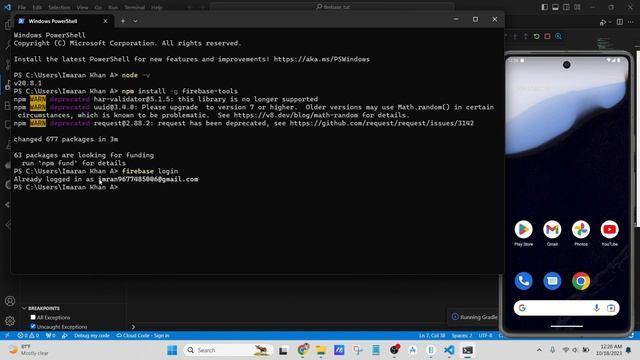Image resolution: width=640 pixels, height=360 pixels.
Task: Click the errors and warnings status indicator
Action: pos(28,336)
